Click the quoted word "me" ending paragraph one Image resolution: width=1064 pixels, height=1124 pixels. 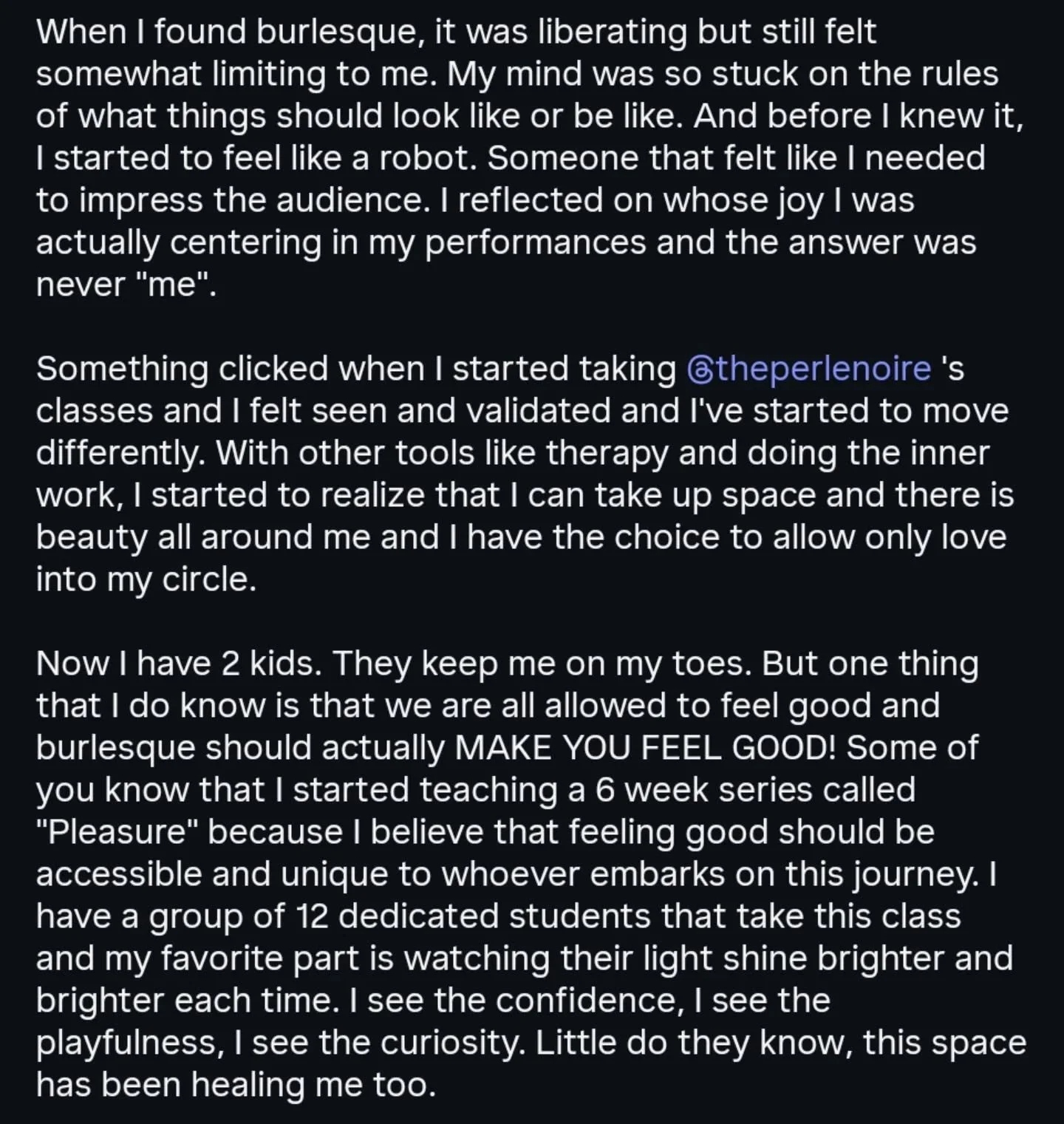pyautogui.click(x=174, y=285)
